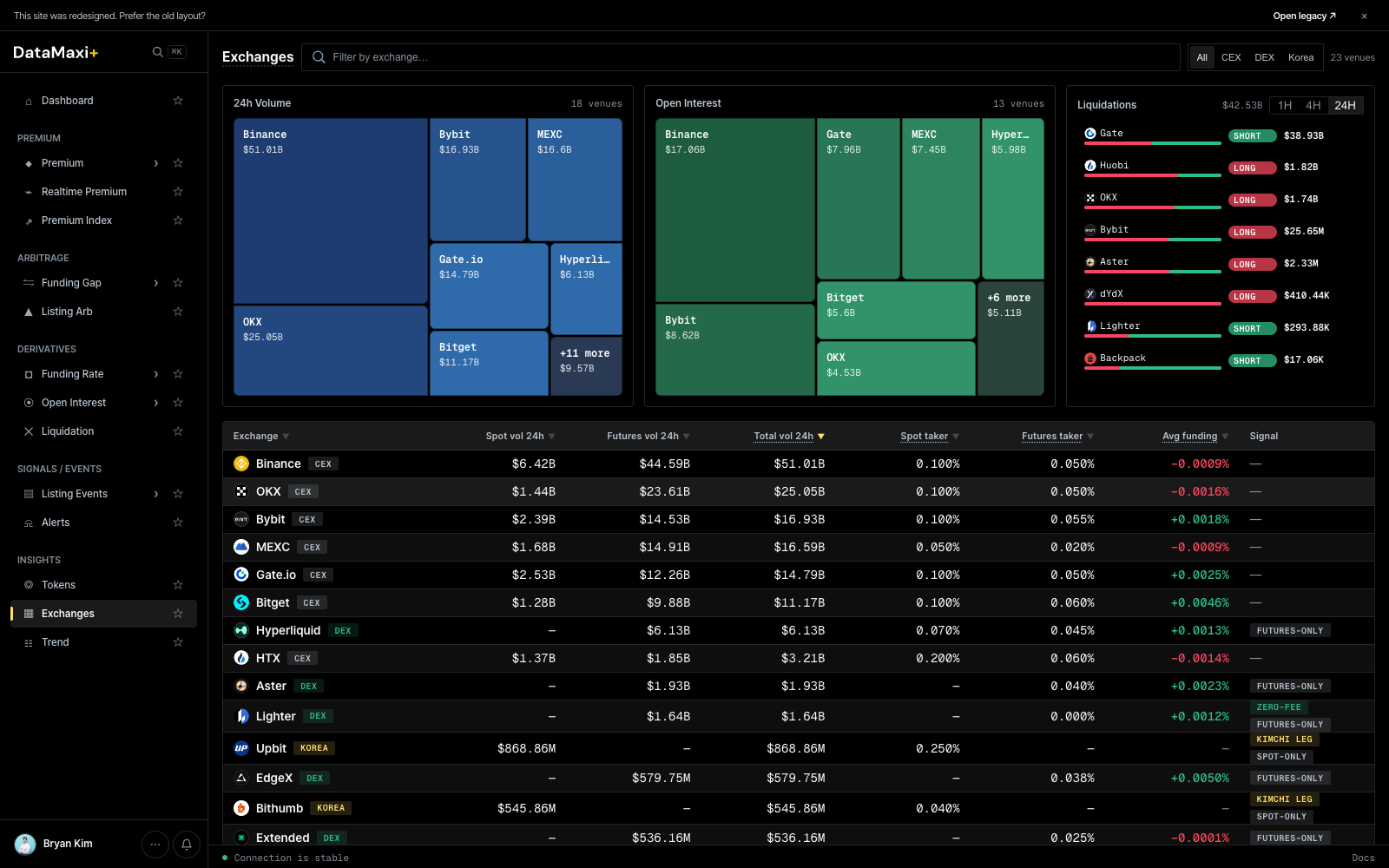
Task: Click the HTX logo in table
Action: (x=241, y=658)
